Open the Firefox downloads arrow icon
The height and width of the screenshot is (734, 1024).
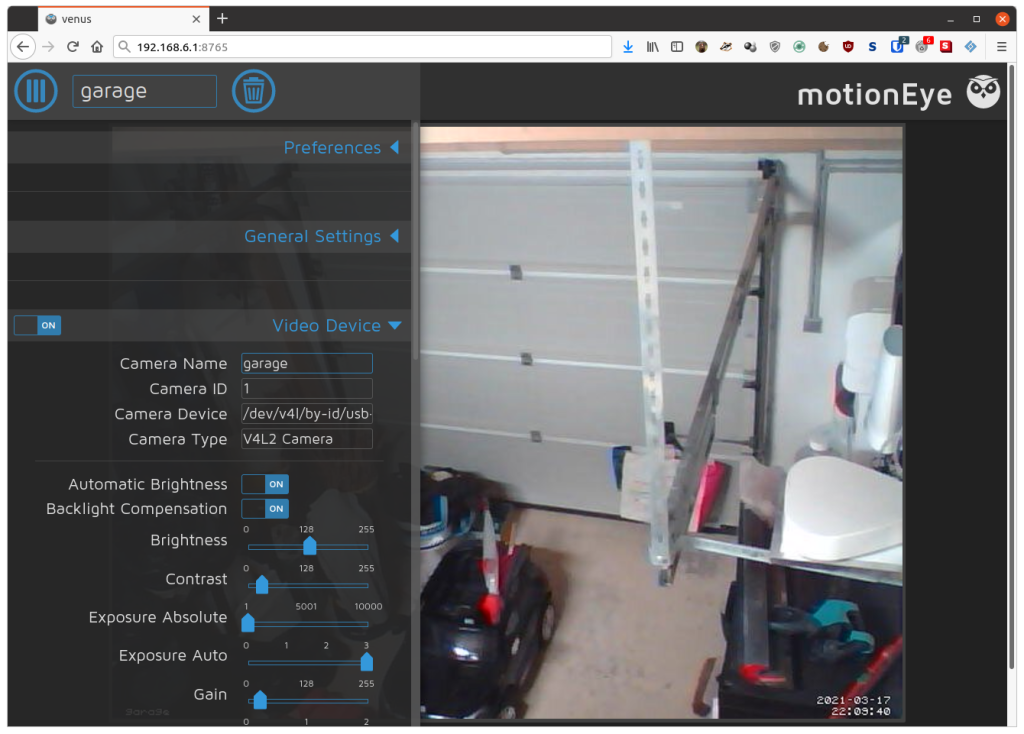click(628, 47)
